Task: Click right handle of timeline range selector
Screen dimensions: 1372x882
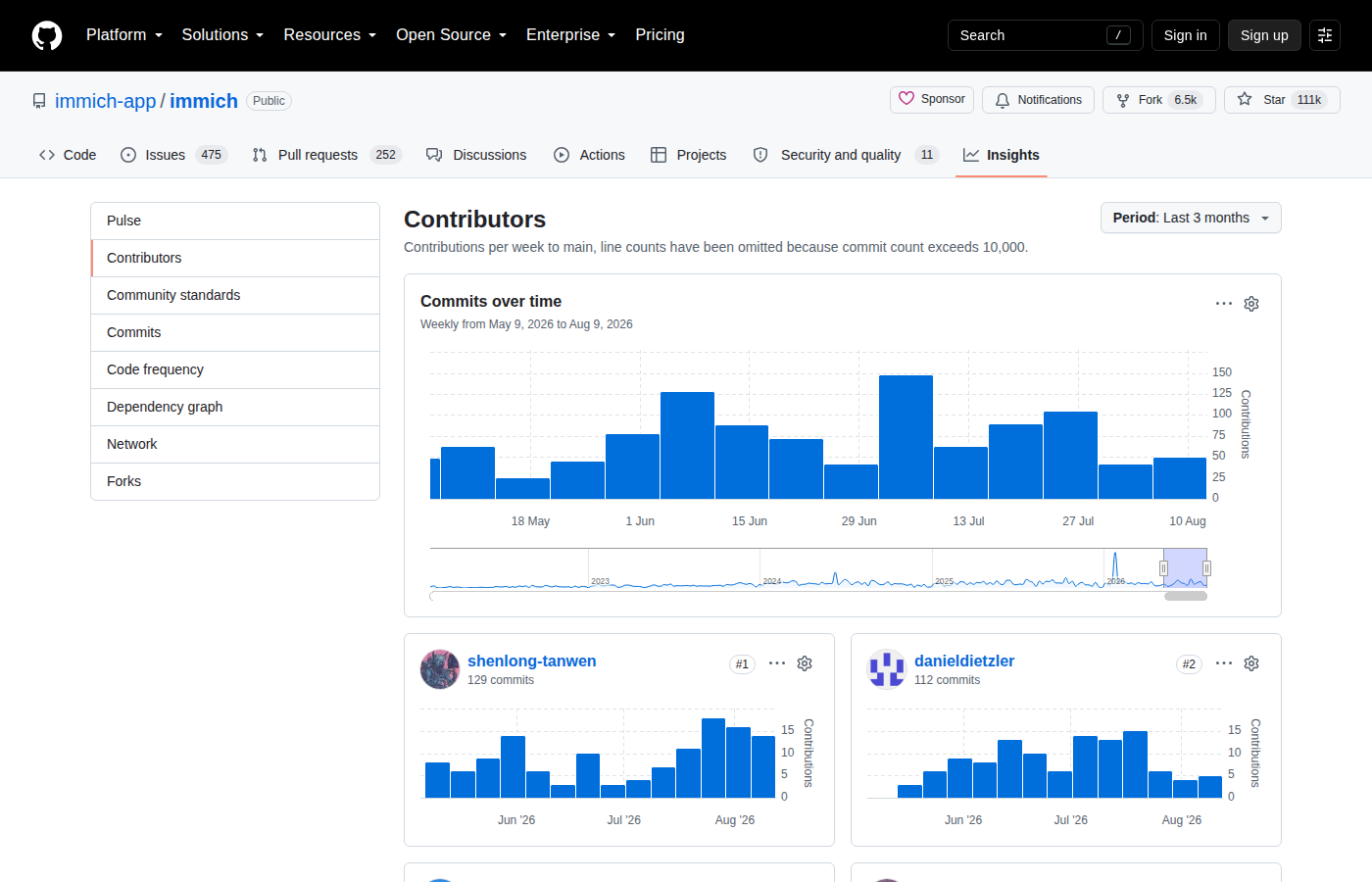Action: coord(1206,568)
